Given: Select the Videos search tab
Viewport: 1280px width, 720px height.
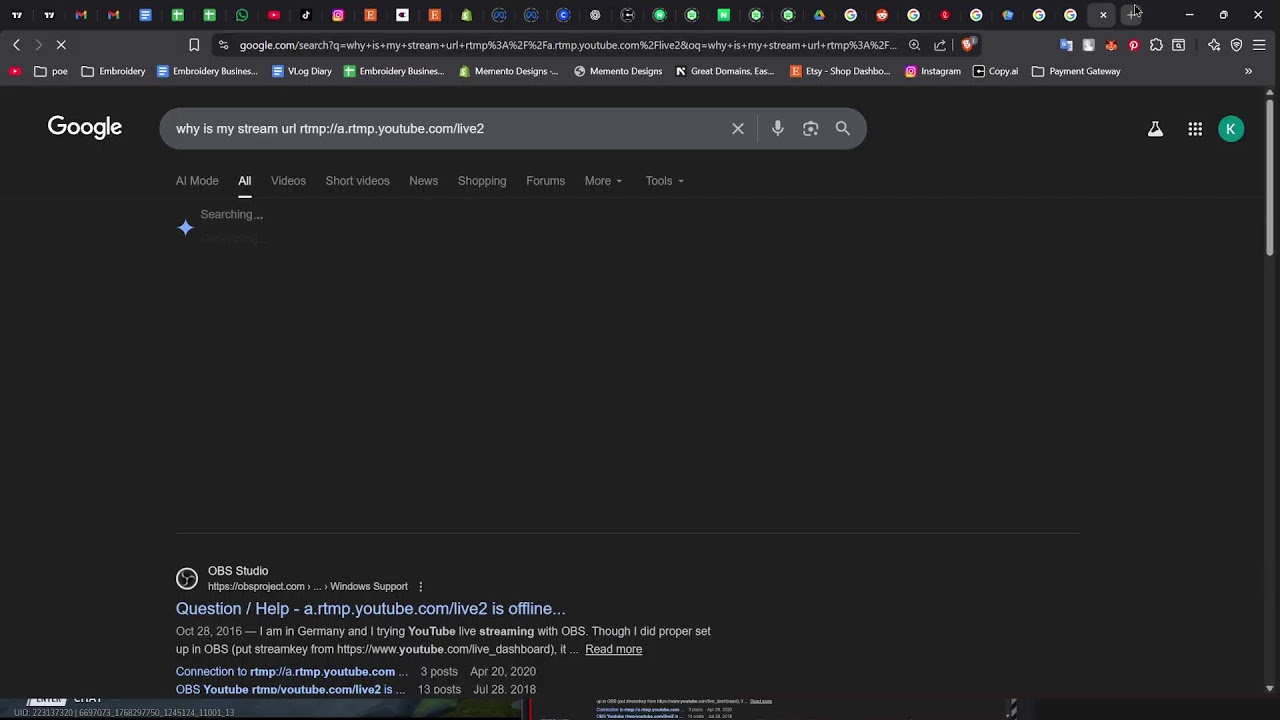Looking at the screenshot, I should click(288, 181).
